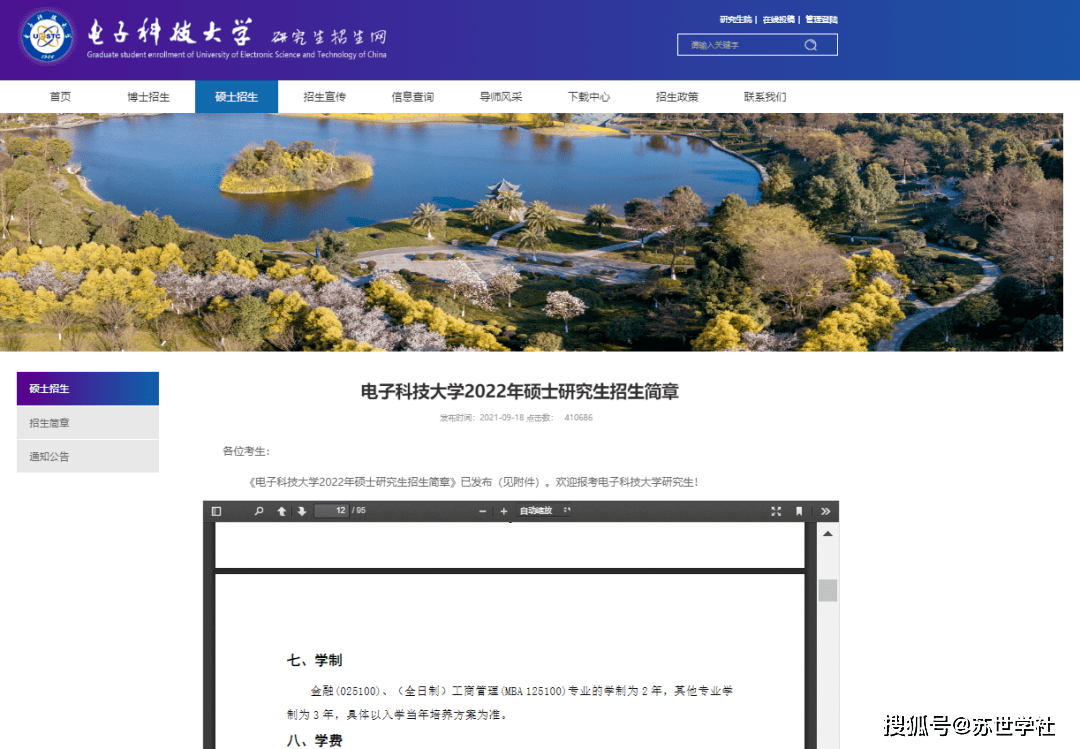
Task: Enter PDF presentation mode via fullscreen icon
Action: click(776, 511)
